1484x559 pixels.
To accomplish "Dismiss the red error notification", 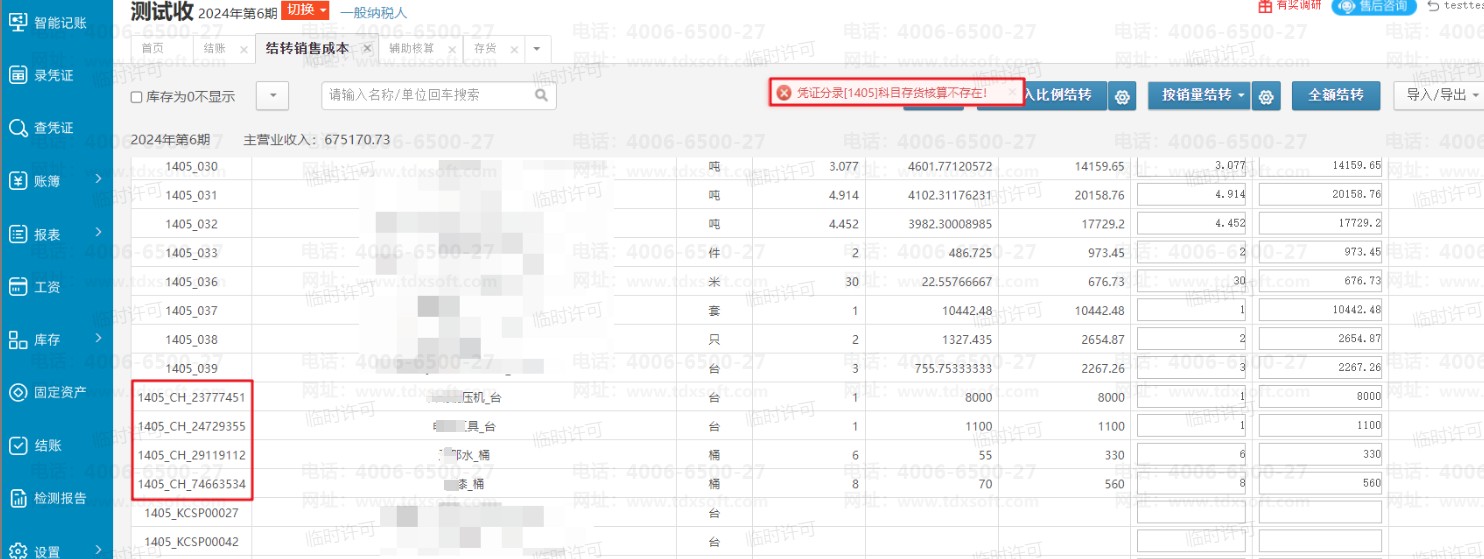I will (1011, 92).
